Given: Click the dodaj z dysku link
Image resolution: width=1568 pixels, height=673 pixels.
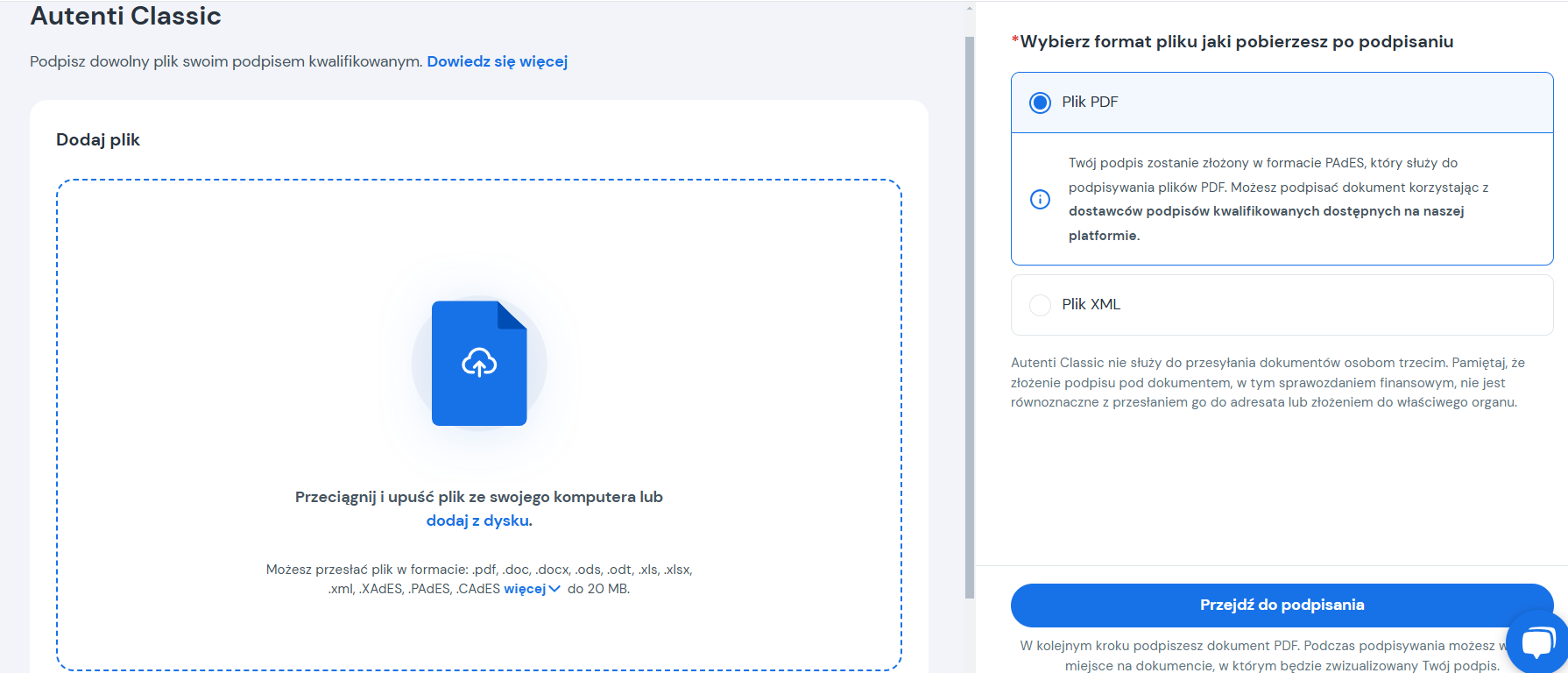Looking at the screenshot, I should pyautogui.click(x=477, y=521).
